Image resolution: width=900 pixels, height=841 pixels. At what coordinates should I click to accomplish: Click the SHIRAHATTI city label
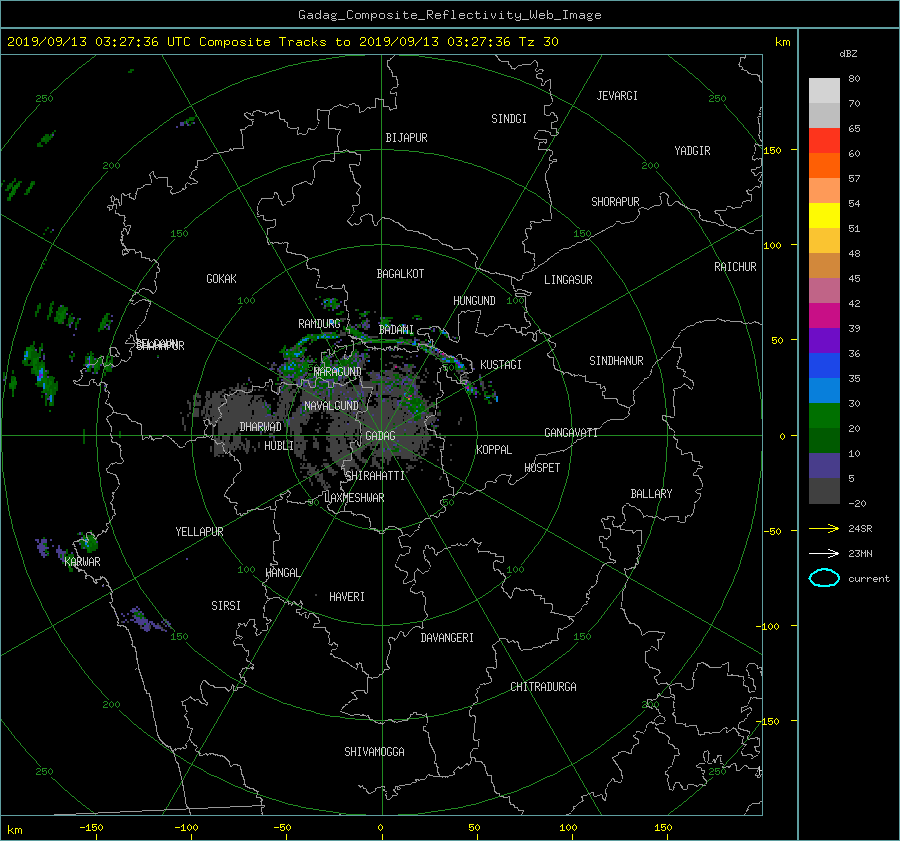[375, 476]
